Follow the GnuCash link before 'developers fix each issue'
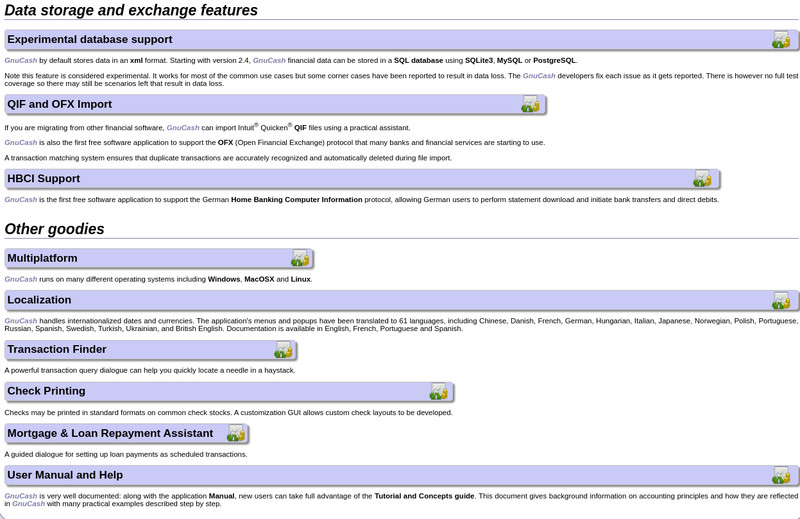The height and width of the screenshot is (519, 800). click(539, 76)
